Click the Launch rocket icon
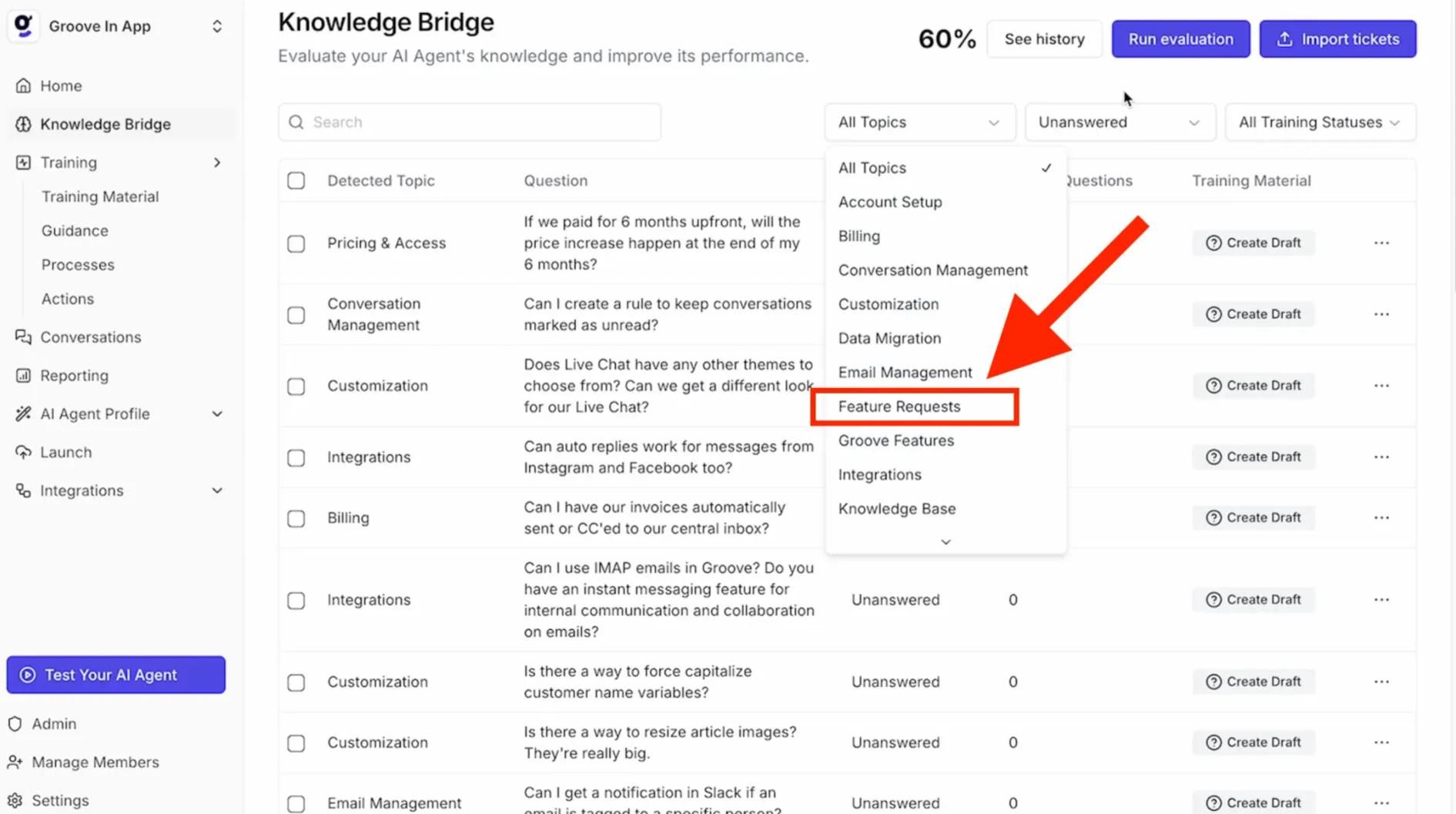Image resolution: width=1456 pixels, height=814 pixels. coord(23,452)
